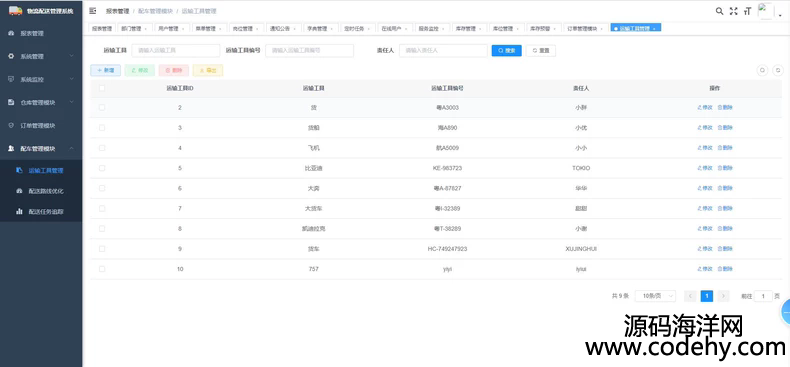The image size is (790, 367).
Task: Click the green 新增 add button
Action: pyautogui.click(x=105, y=71)
